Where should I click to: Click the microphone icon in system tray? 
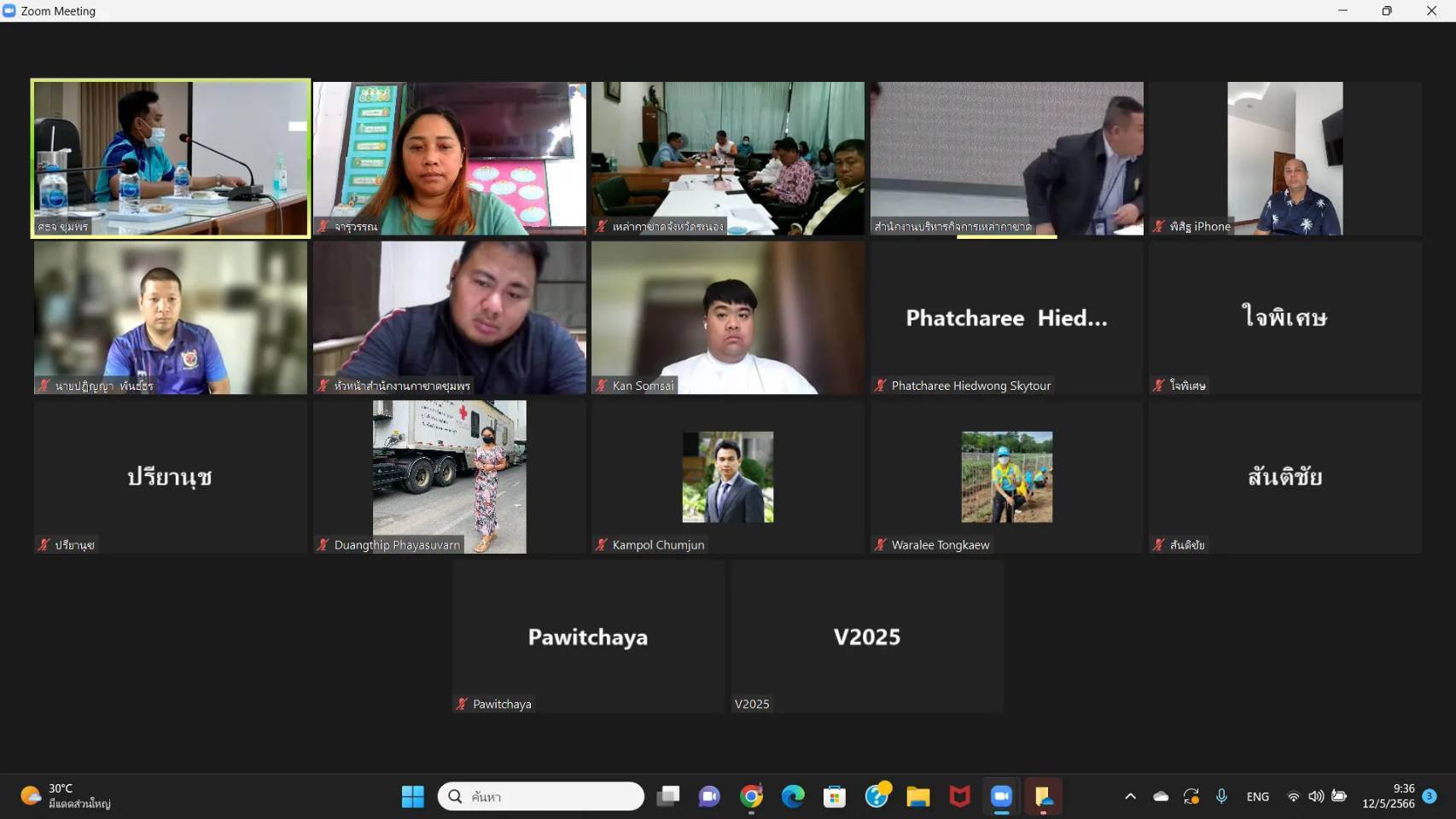[1221, 796]
